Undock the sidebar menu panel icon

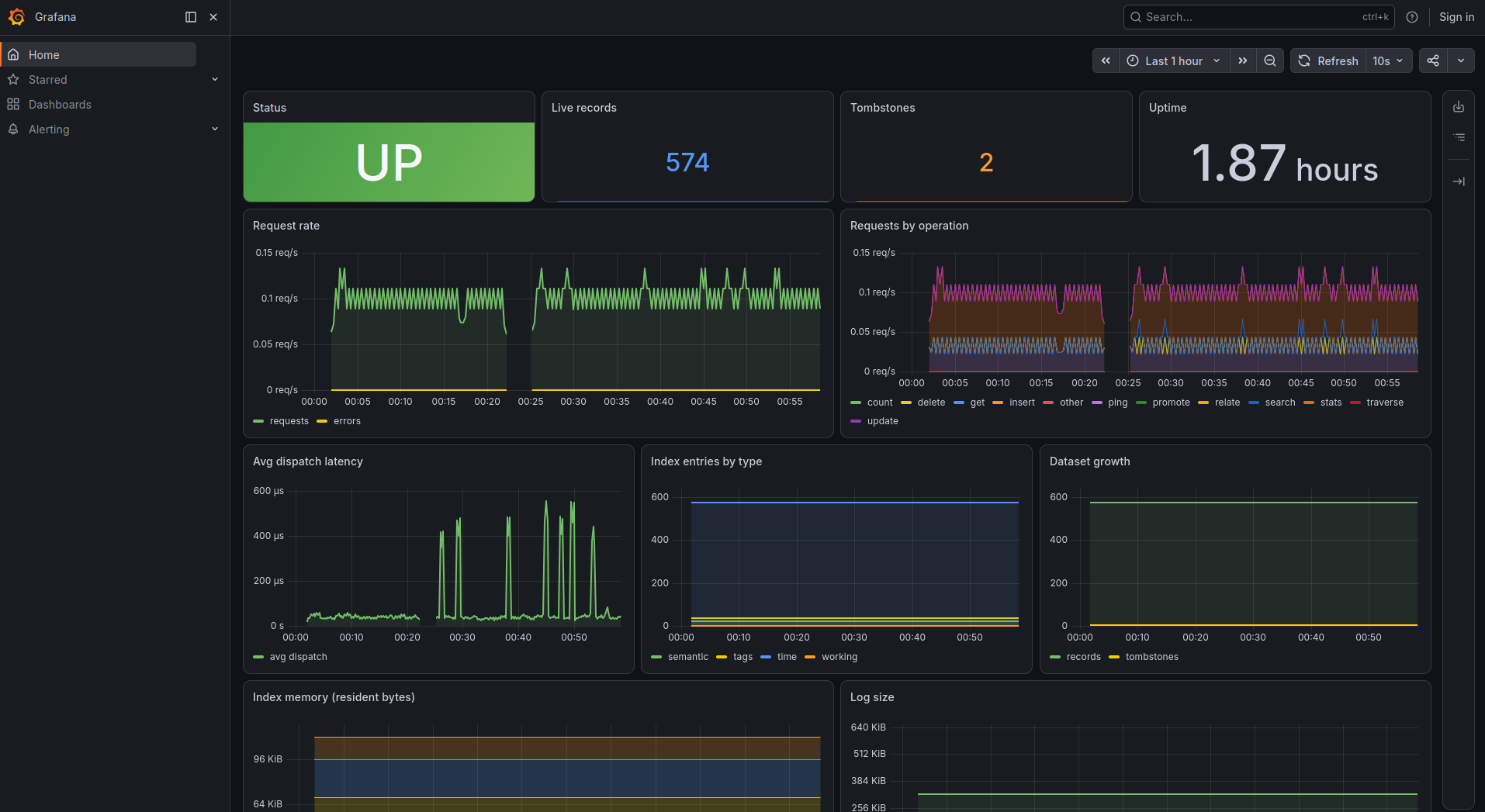click(x=191, y=17)
